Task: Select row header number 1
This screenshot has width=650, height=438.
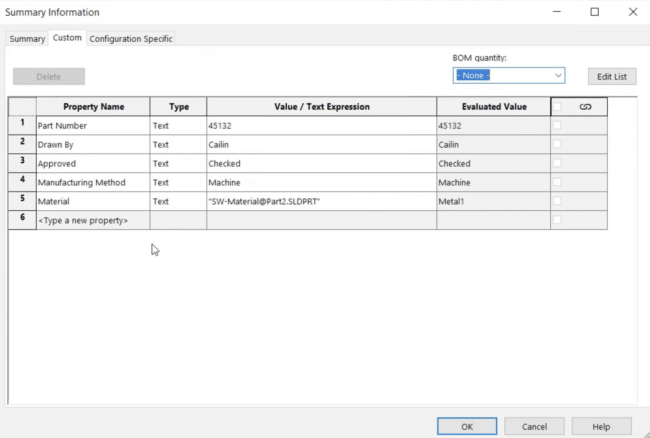Action: click(22, 125)
